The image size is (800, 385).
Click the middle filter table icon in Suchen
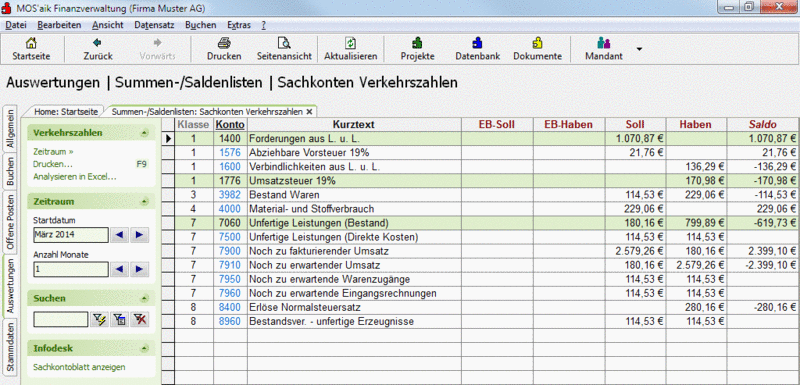pyautogui.click(x=119, y=320)
